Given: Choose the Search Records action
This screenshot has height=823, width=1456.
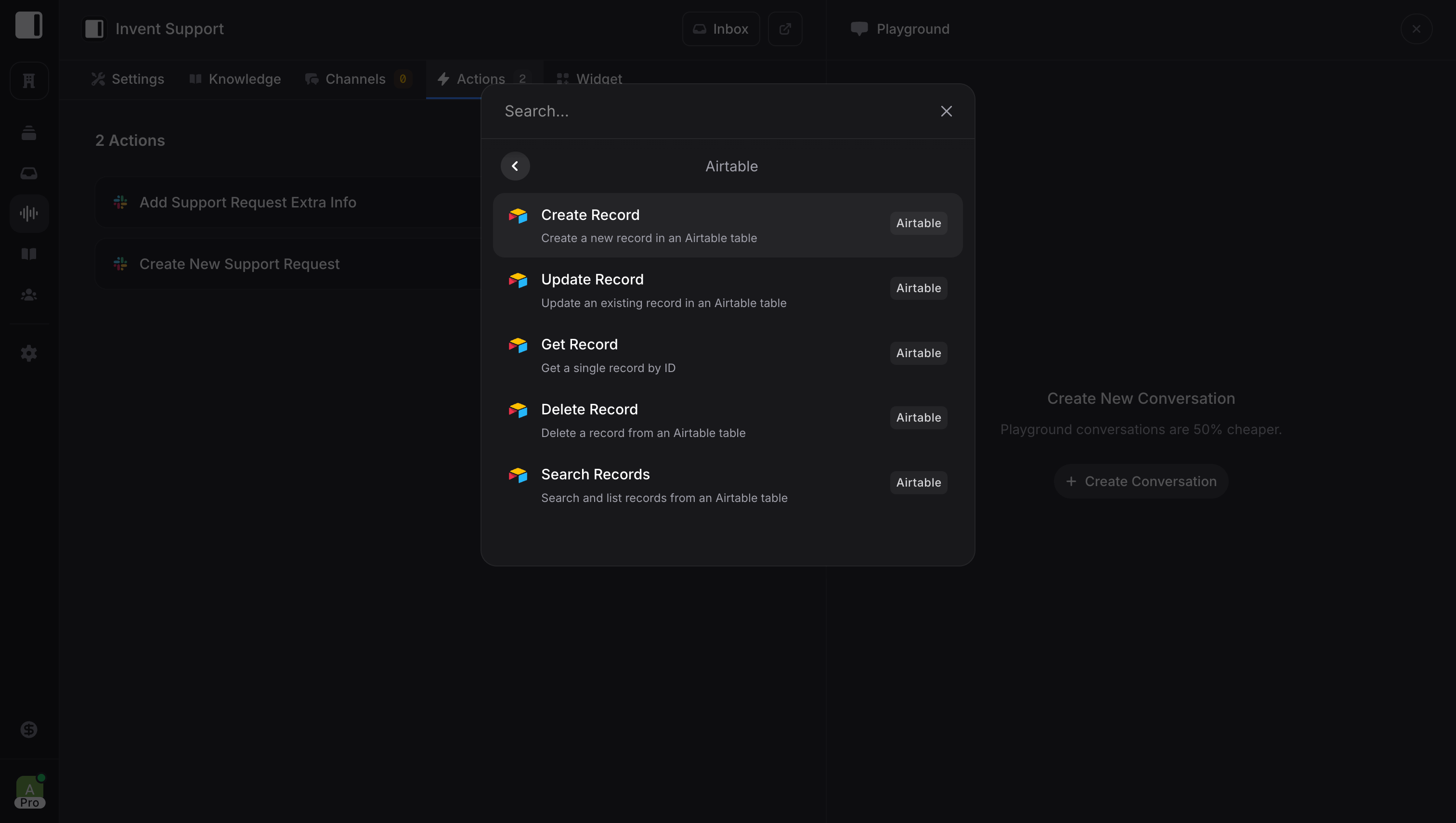Looking at the screenshot, I should coord(728,486).
